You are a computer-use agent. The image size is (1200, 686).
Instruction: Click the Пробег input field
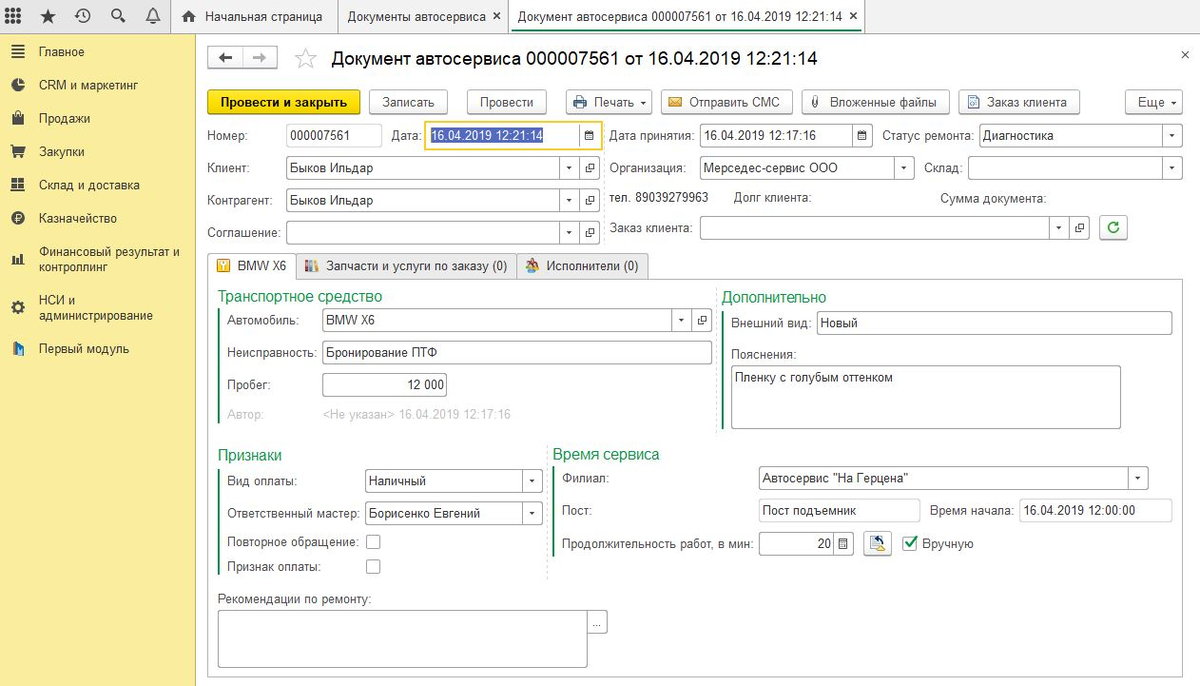click(x=385, y=385)
